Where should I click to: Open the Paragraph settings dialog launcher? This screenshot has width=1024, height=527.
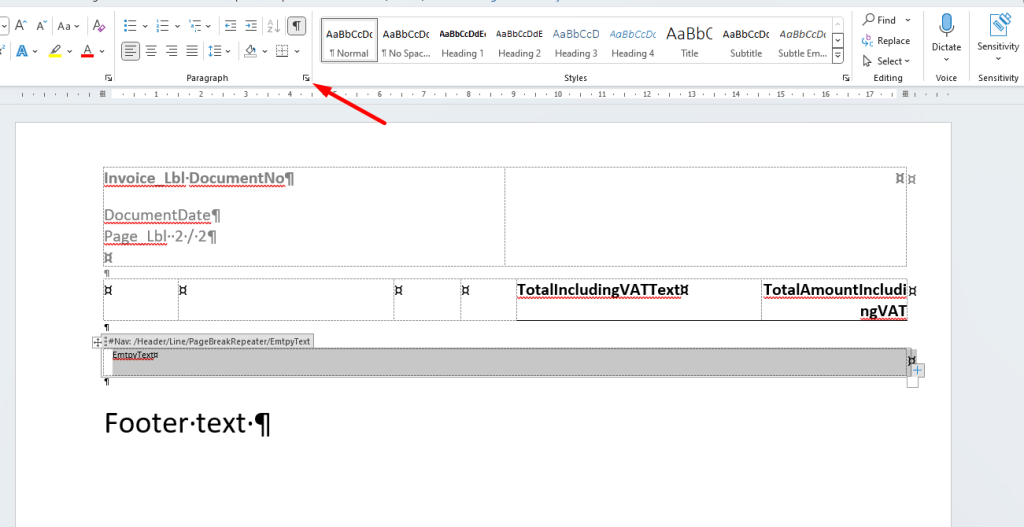tap(307, 78)
